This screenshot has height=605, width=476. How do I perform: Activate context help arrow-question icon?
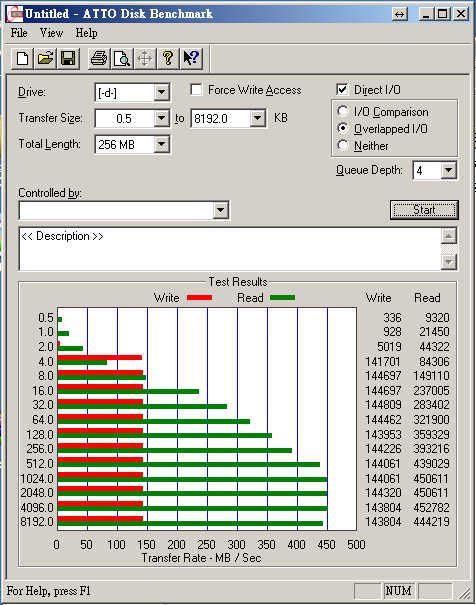point(191,59)
